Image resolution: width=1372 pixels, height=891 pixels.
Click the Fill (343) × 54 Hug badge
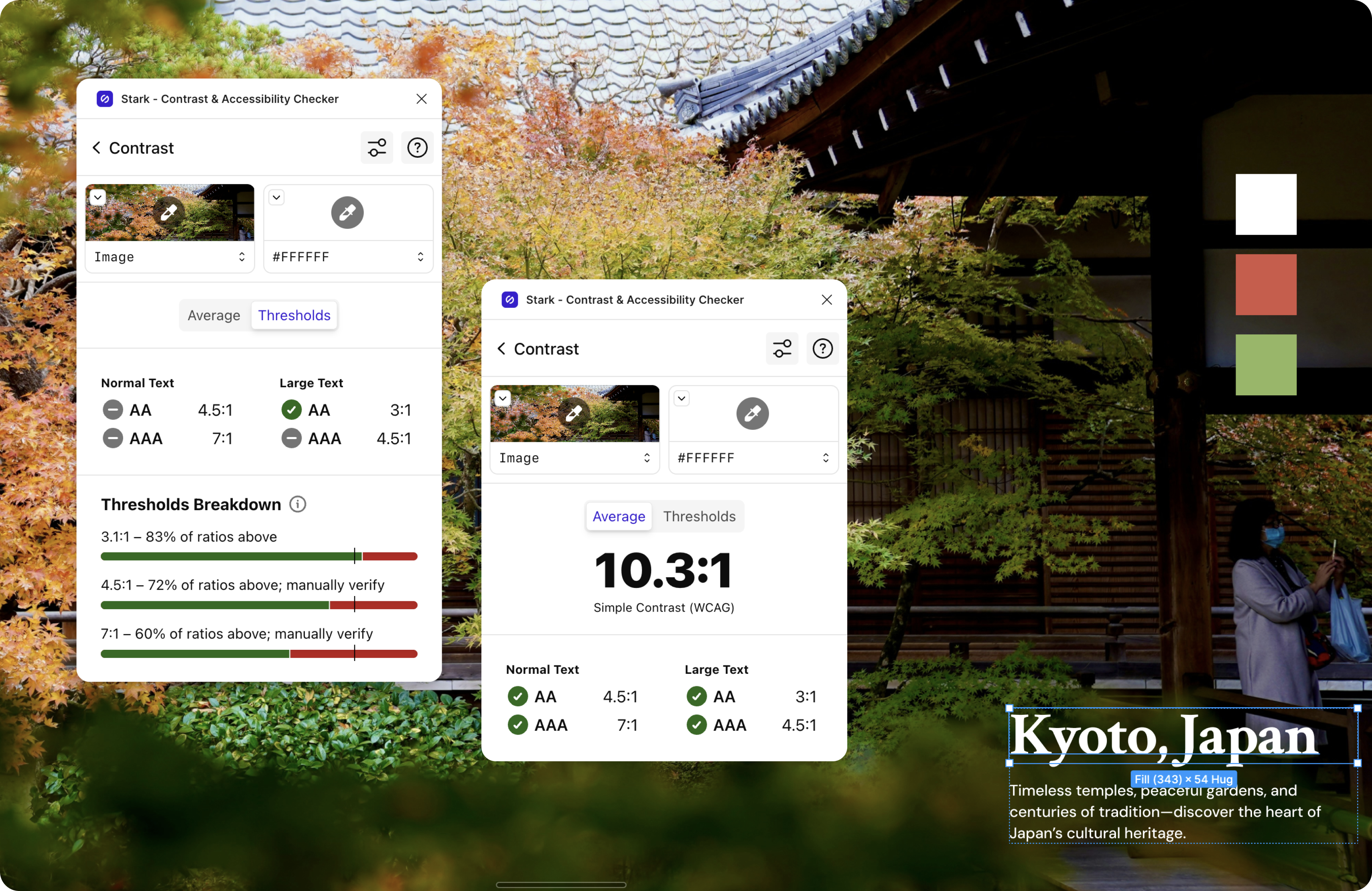pyautogui.click(x=1183, y=779)
